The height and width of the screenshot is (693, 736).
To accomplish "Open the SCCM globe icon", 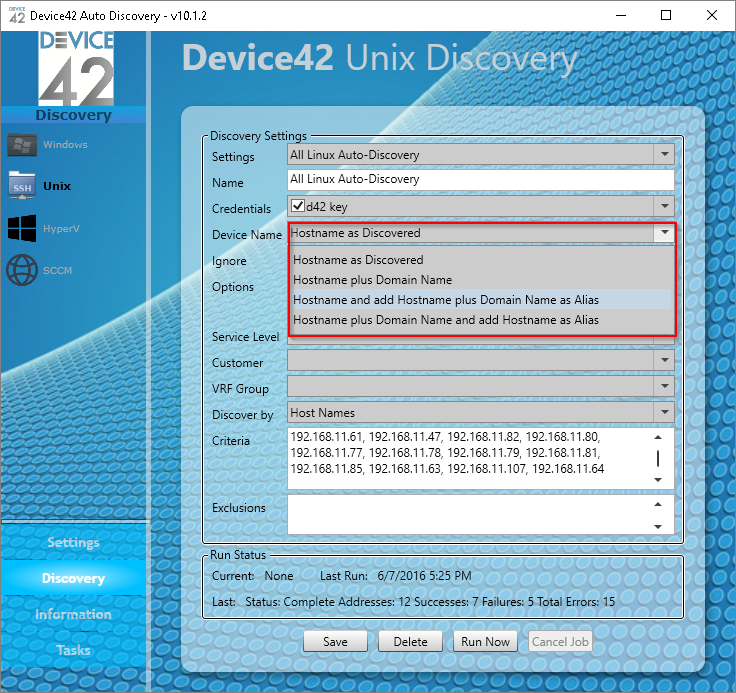I will [22, 270].
